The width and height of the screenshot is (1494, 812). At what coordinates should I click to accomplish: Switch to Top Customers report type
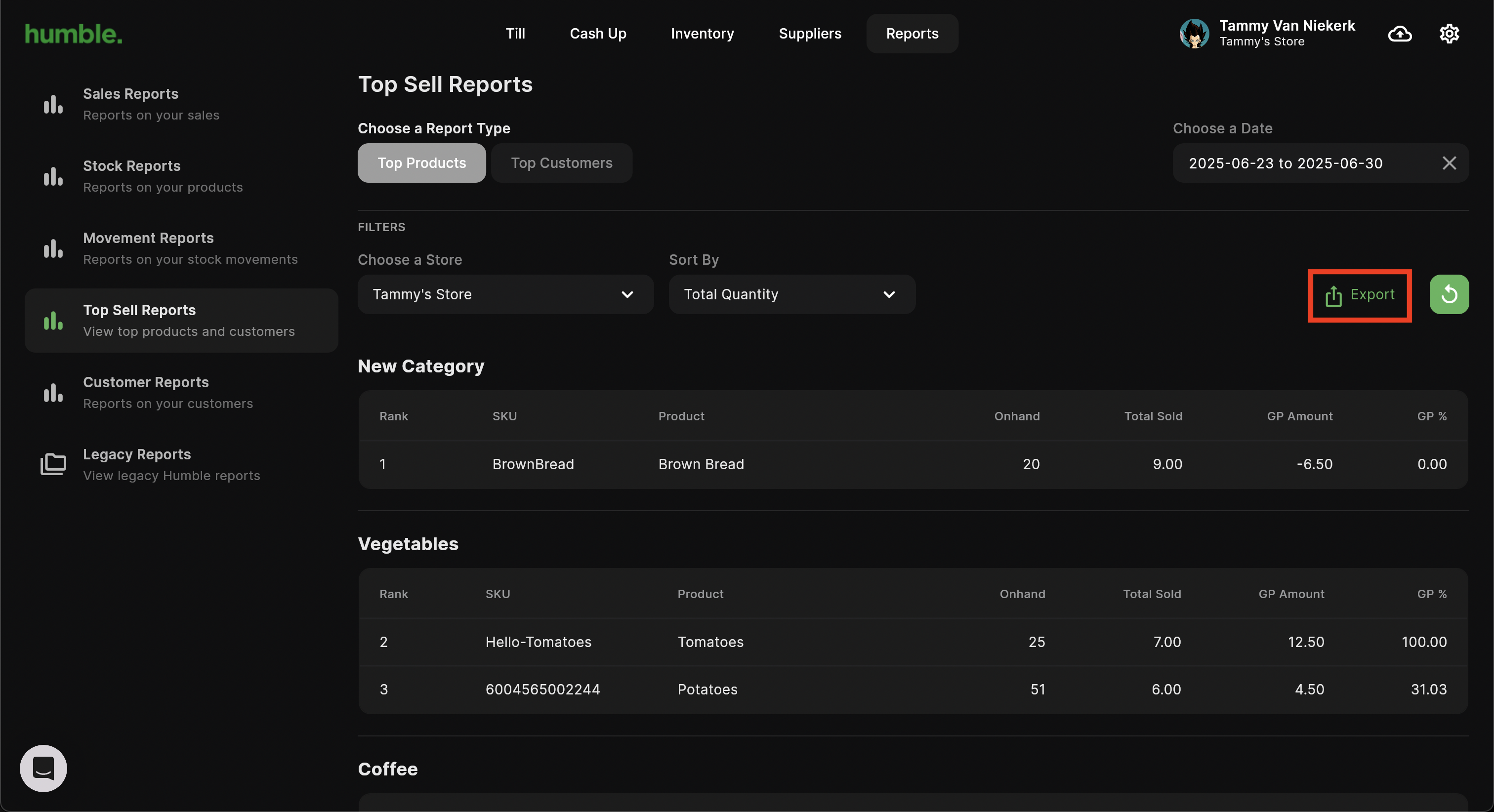pos(561,163)
